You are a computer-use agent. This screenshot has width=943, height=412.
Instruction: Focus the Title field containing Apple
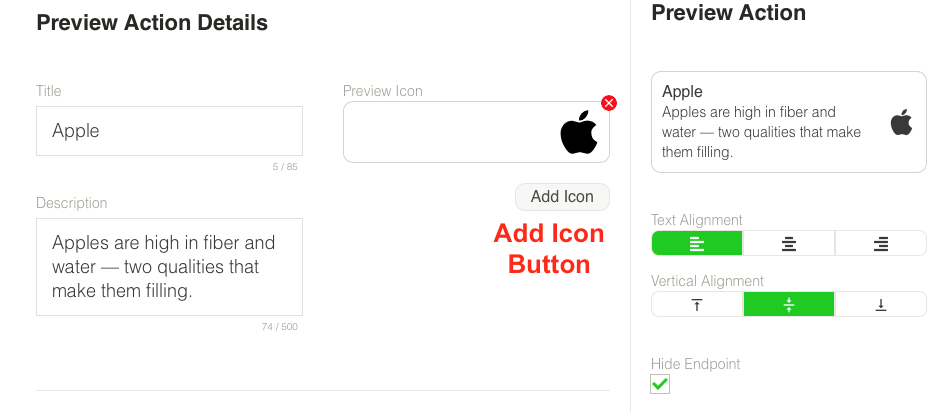coord(169,131)
